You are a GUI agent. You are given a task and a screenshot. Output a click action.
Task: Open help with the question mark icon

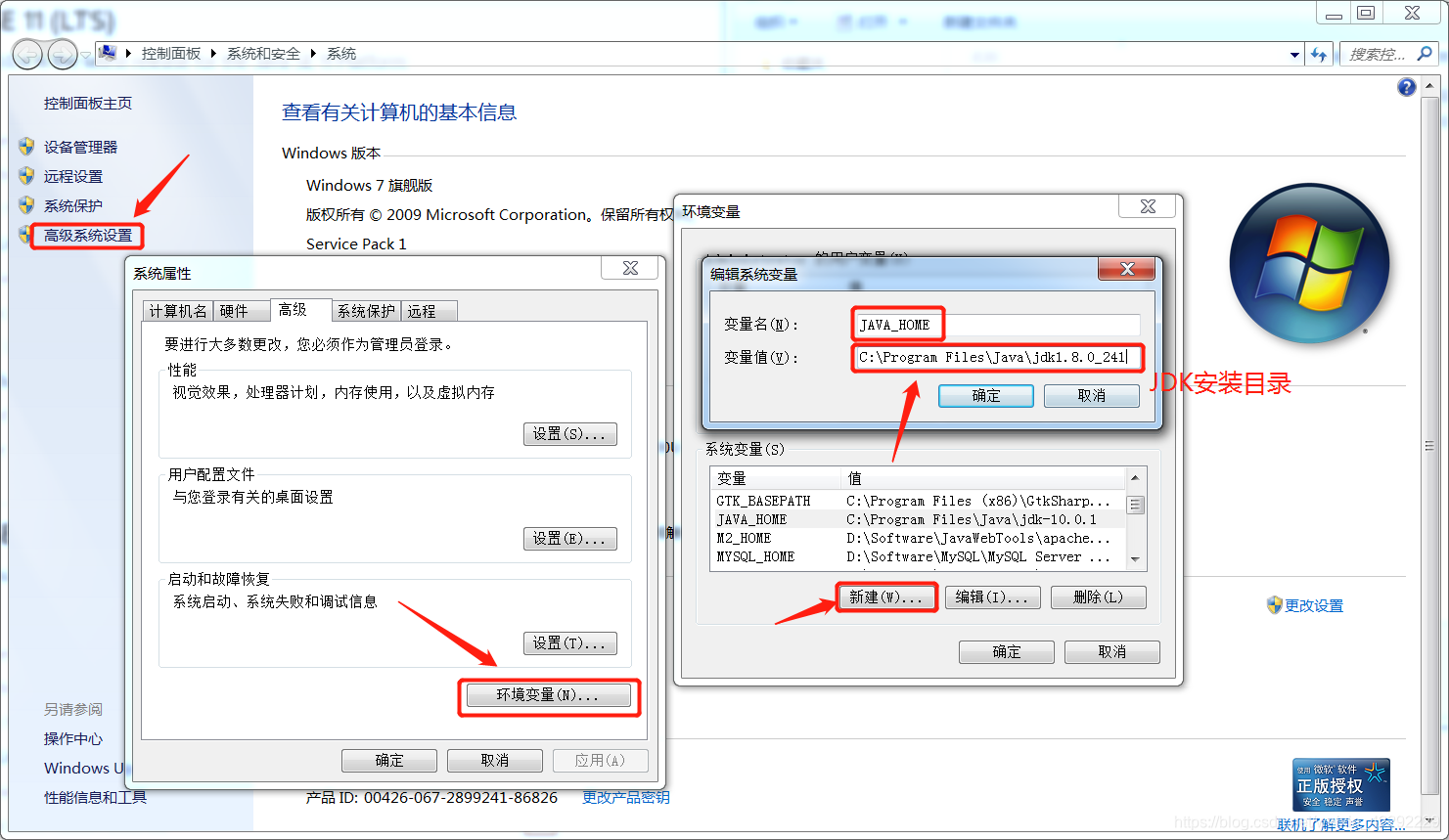click(x=1406, y=87)
